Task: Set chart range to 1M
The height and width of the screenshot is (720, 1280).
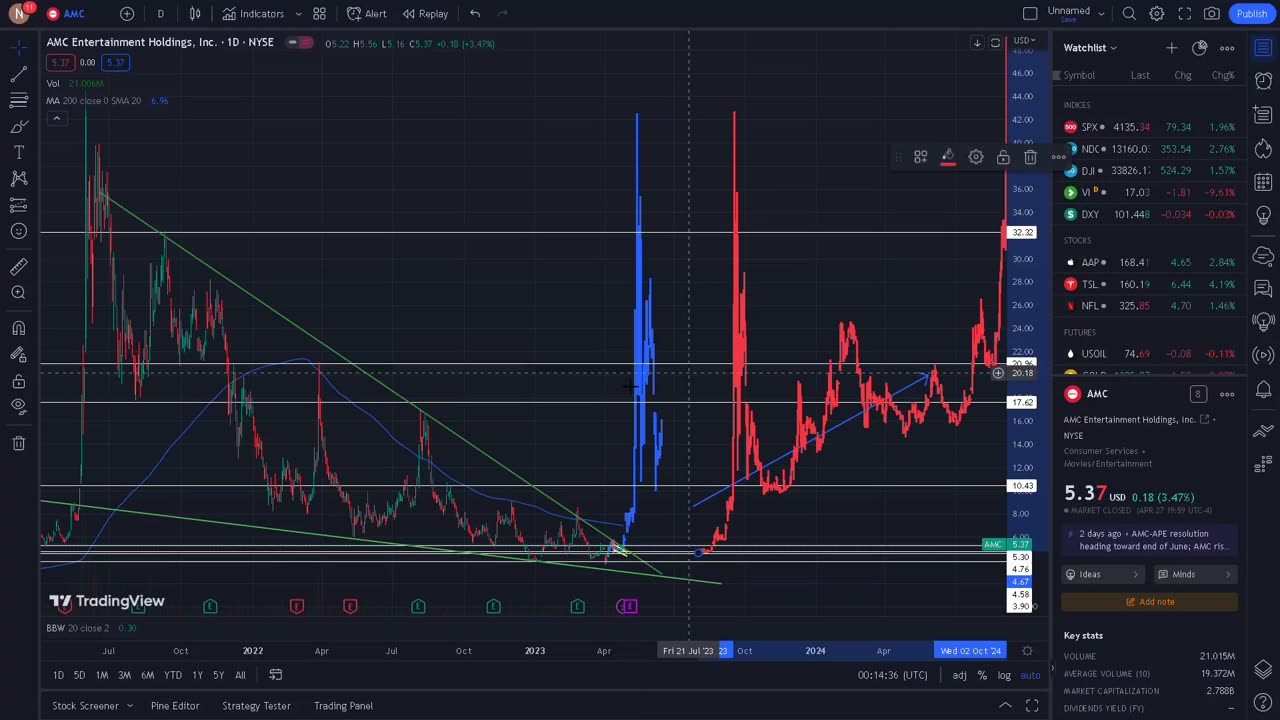Action: (102, 675)
